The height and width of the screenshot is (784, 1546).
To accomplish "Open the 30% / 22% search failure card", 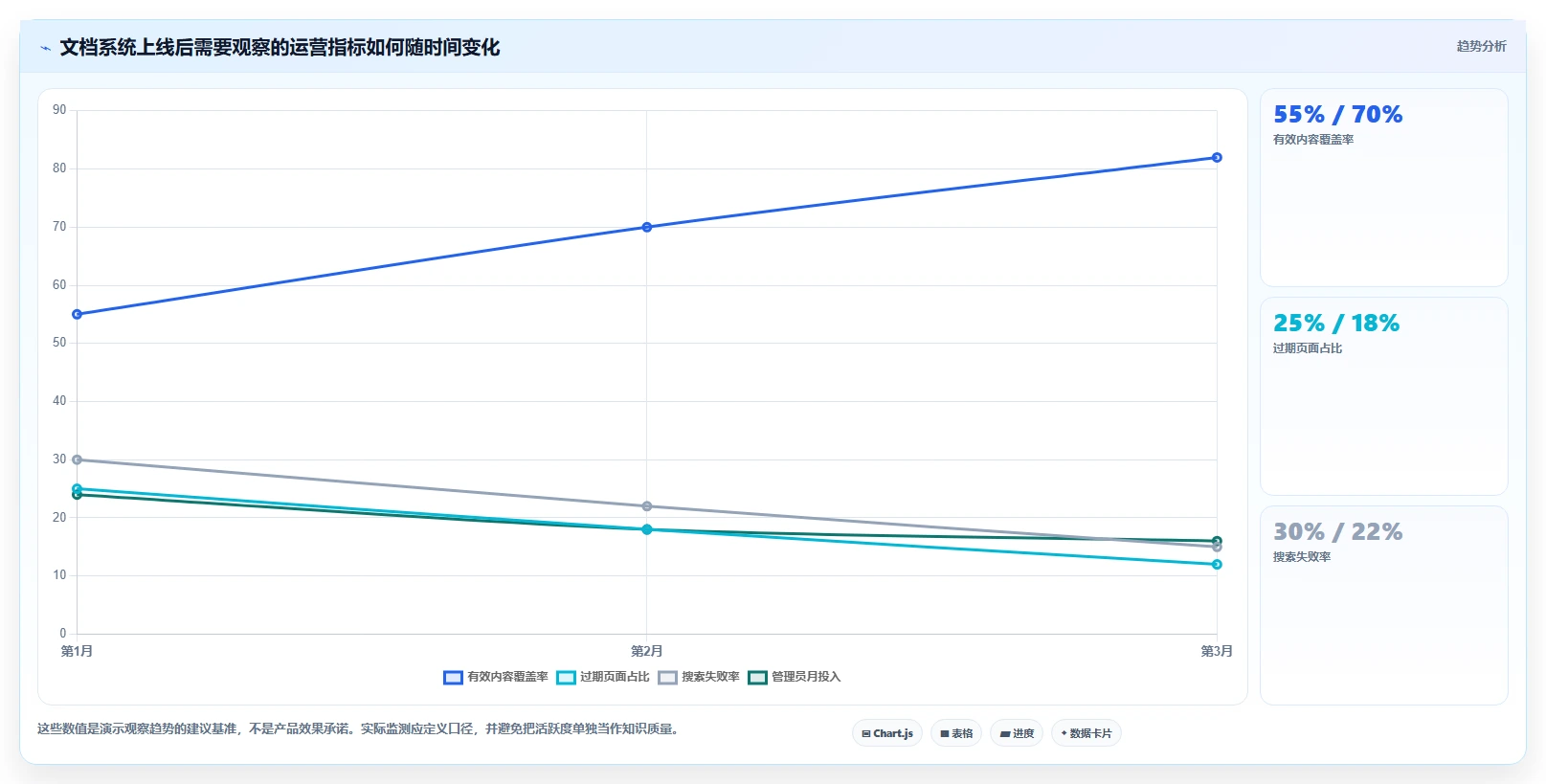I will click(x=1384, y=605).
